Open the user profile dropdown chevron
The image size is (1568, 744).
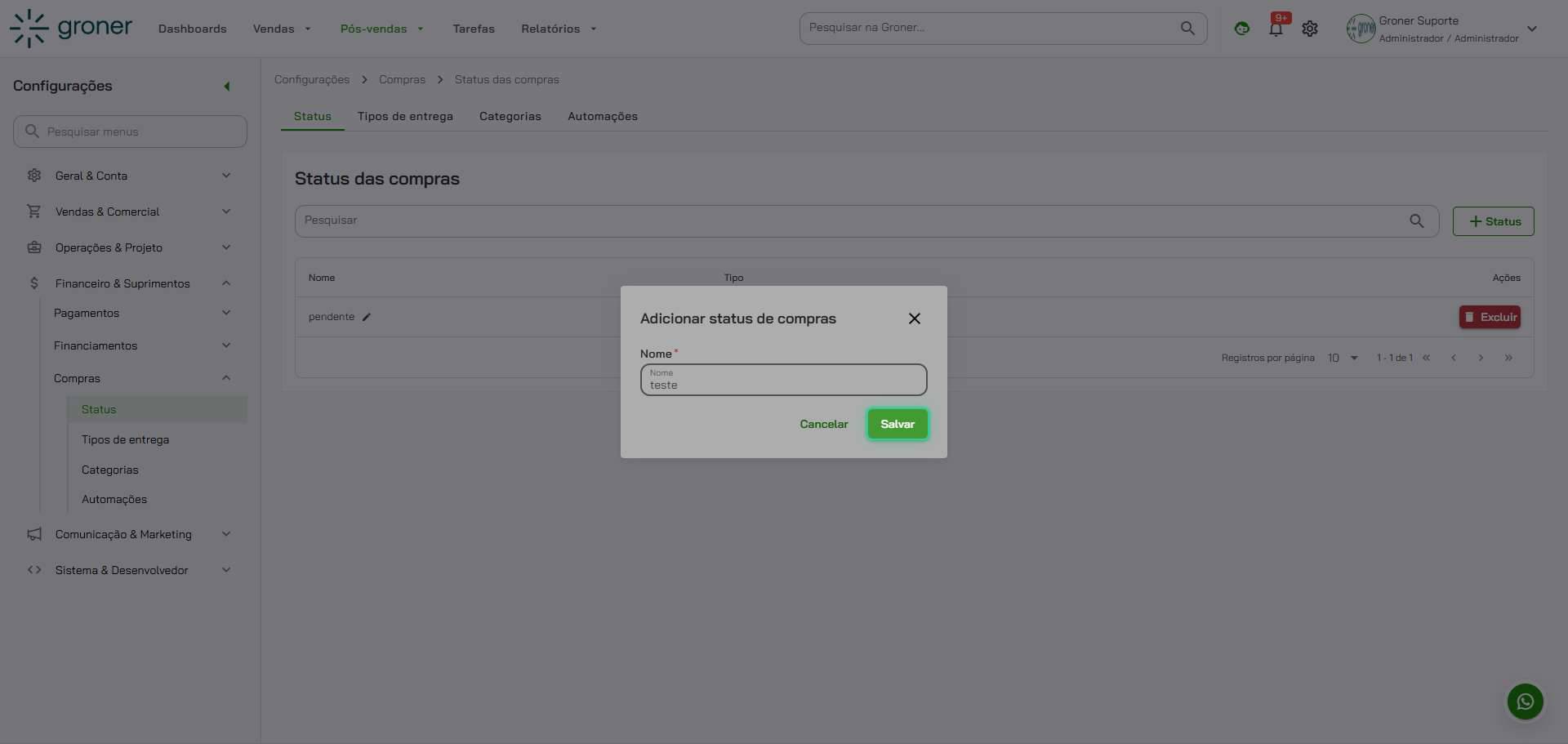point(1531,29)
